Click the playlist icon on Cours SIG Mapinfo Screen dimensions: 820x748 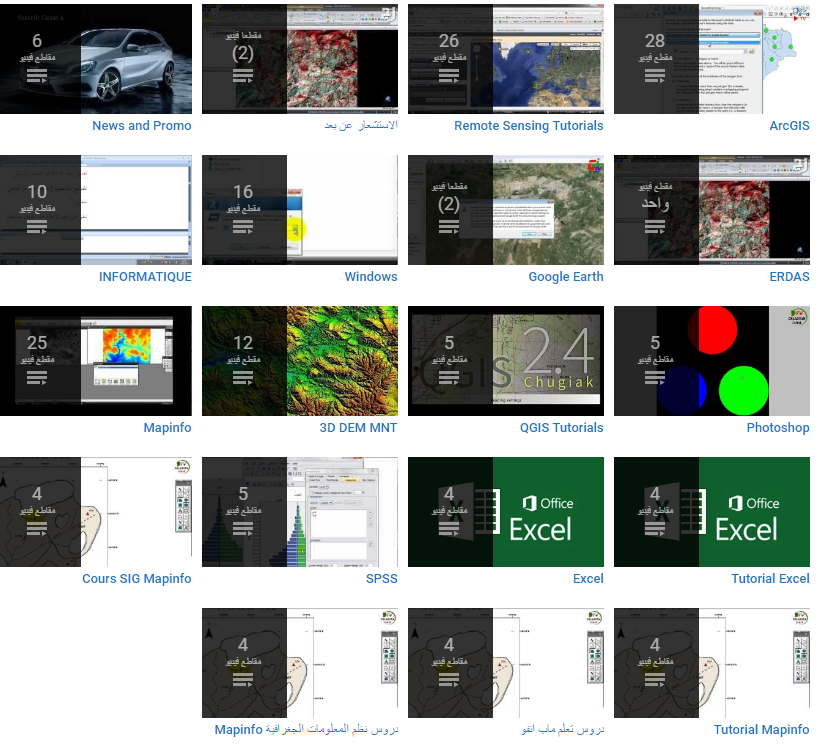coord(37,529)
